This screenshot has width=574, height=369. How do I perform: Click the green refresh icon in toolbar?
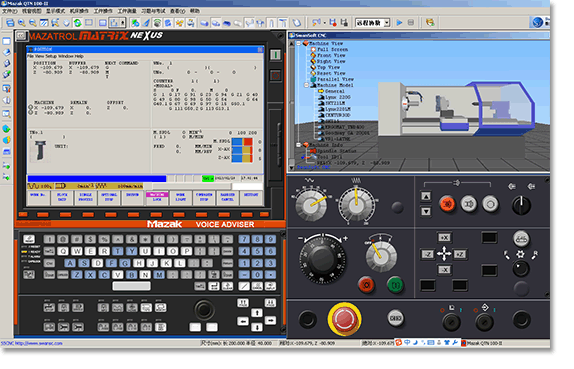click(78, 23)
